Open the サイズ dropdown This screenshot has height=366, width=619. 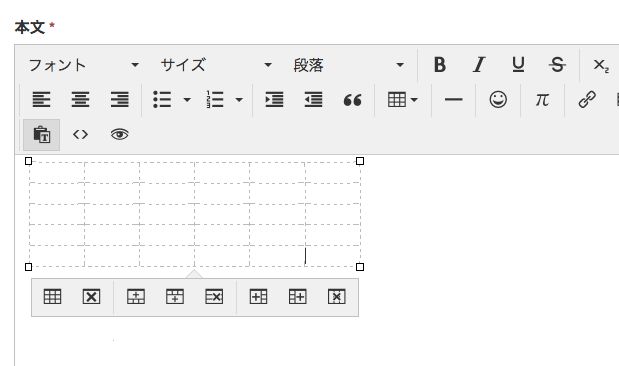[x=216, y=65]
